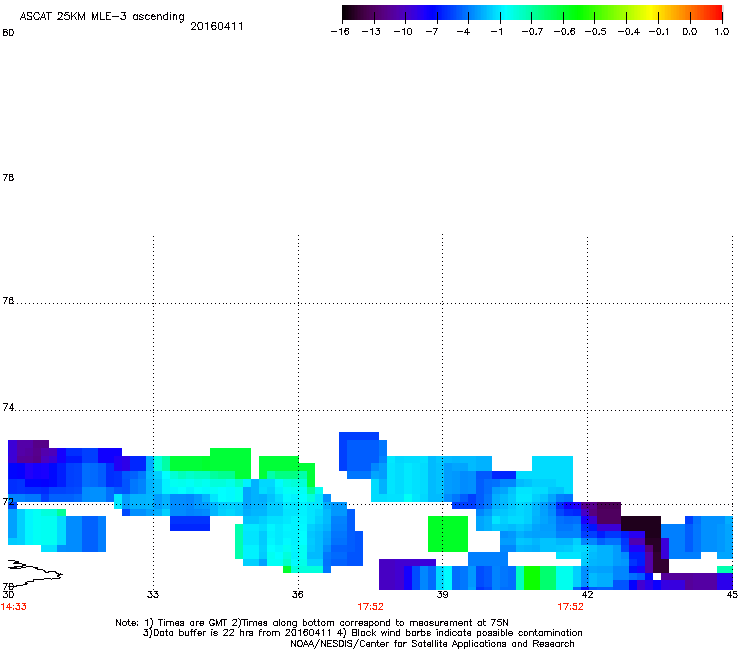Pick the bright green section of the color scale bar

coord(578,13)
